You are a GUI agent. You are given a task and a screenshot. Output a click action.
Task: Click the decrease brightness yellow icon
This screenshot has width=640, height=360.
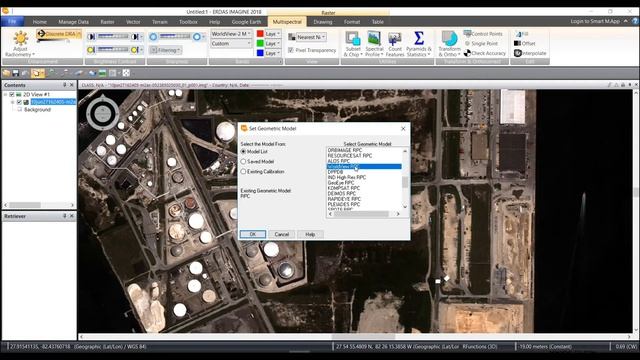pyautogui.click(x=91, y=50)
